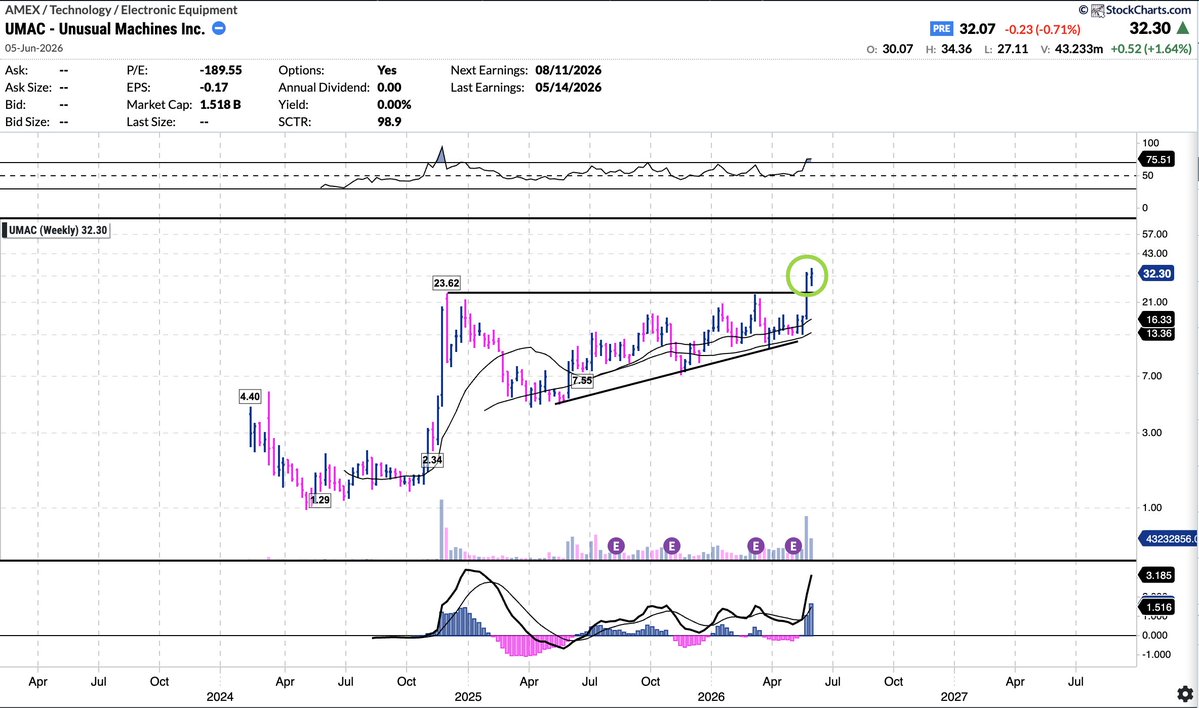Click the 1.516 MACD histogram tag
The height and width of the screenshot is (708, 1199).
click(1157, 607)
